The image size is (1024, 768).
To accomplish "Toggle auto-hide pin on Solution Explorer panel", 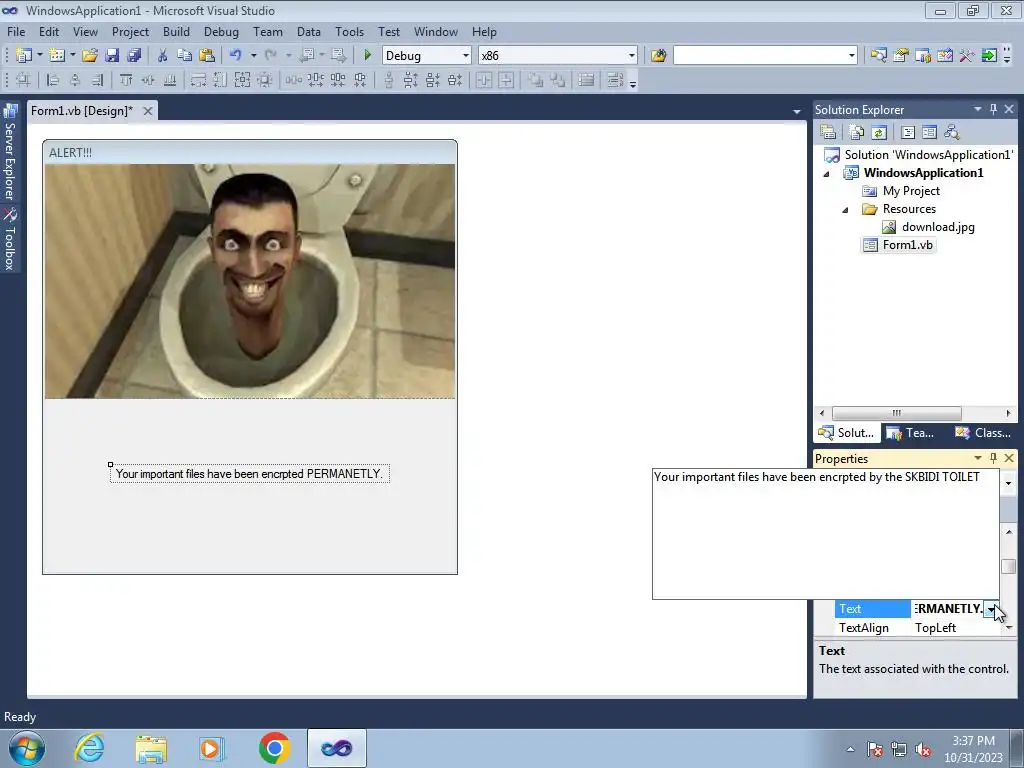I will point(993,109).
